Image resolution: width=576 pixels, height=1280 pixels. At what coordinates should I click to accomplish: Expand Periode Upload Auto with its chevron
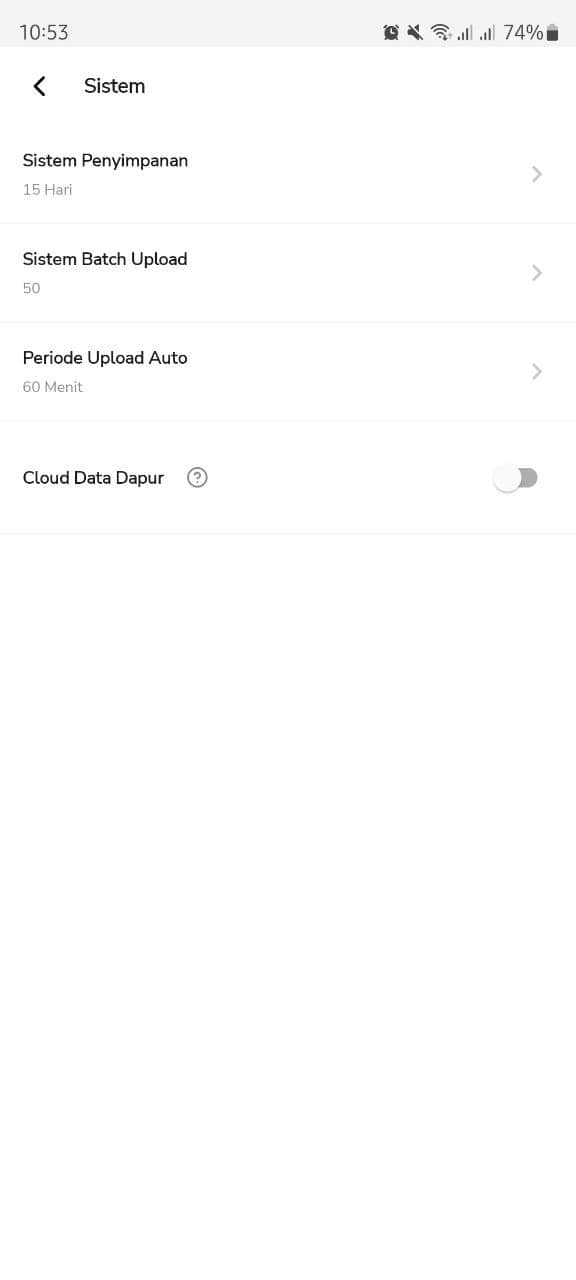click(x=537, y=372)
